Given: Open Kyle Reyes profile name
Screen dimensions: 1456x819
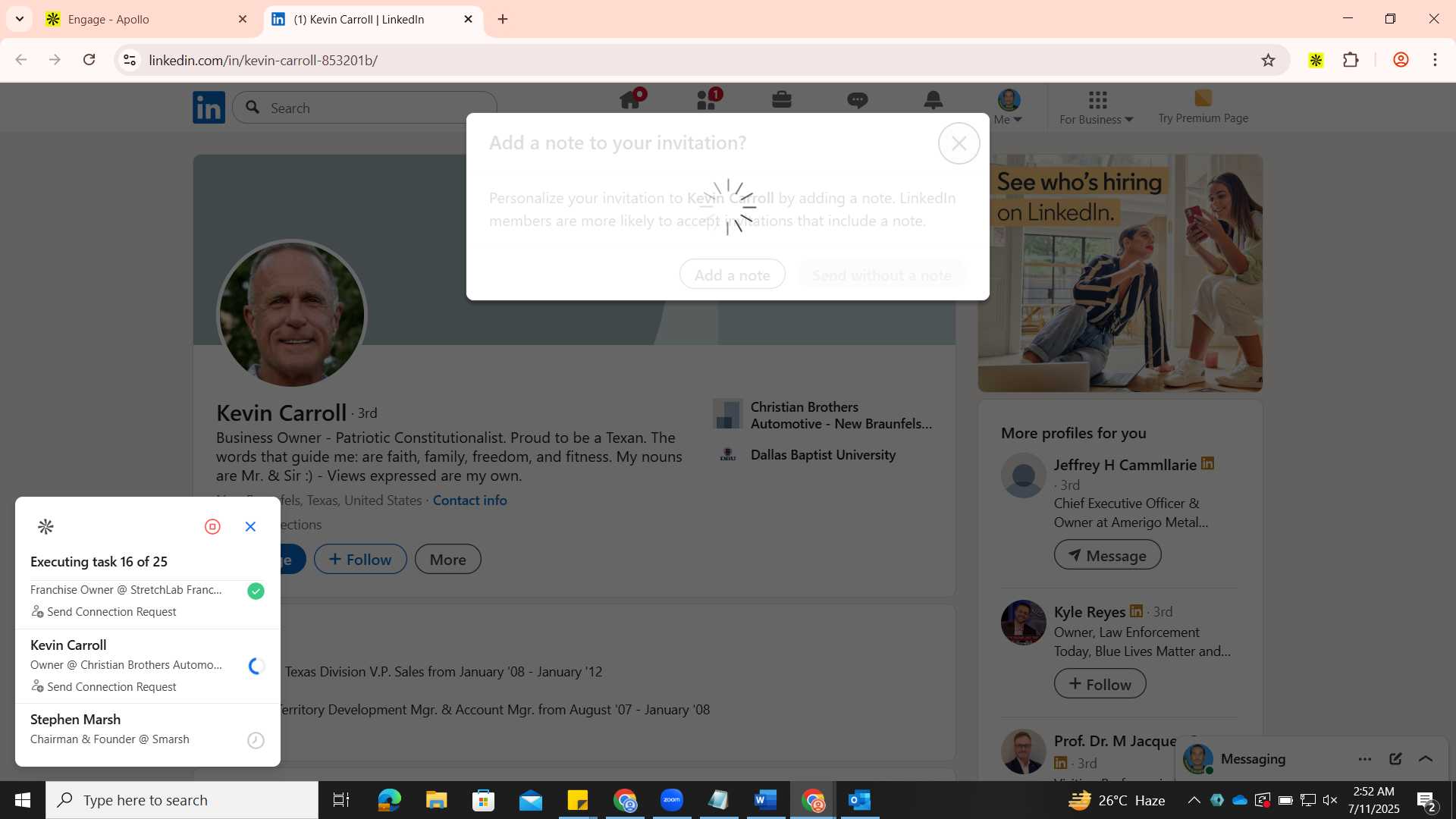Looking at the screenshot, I should coord(1090,612).
